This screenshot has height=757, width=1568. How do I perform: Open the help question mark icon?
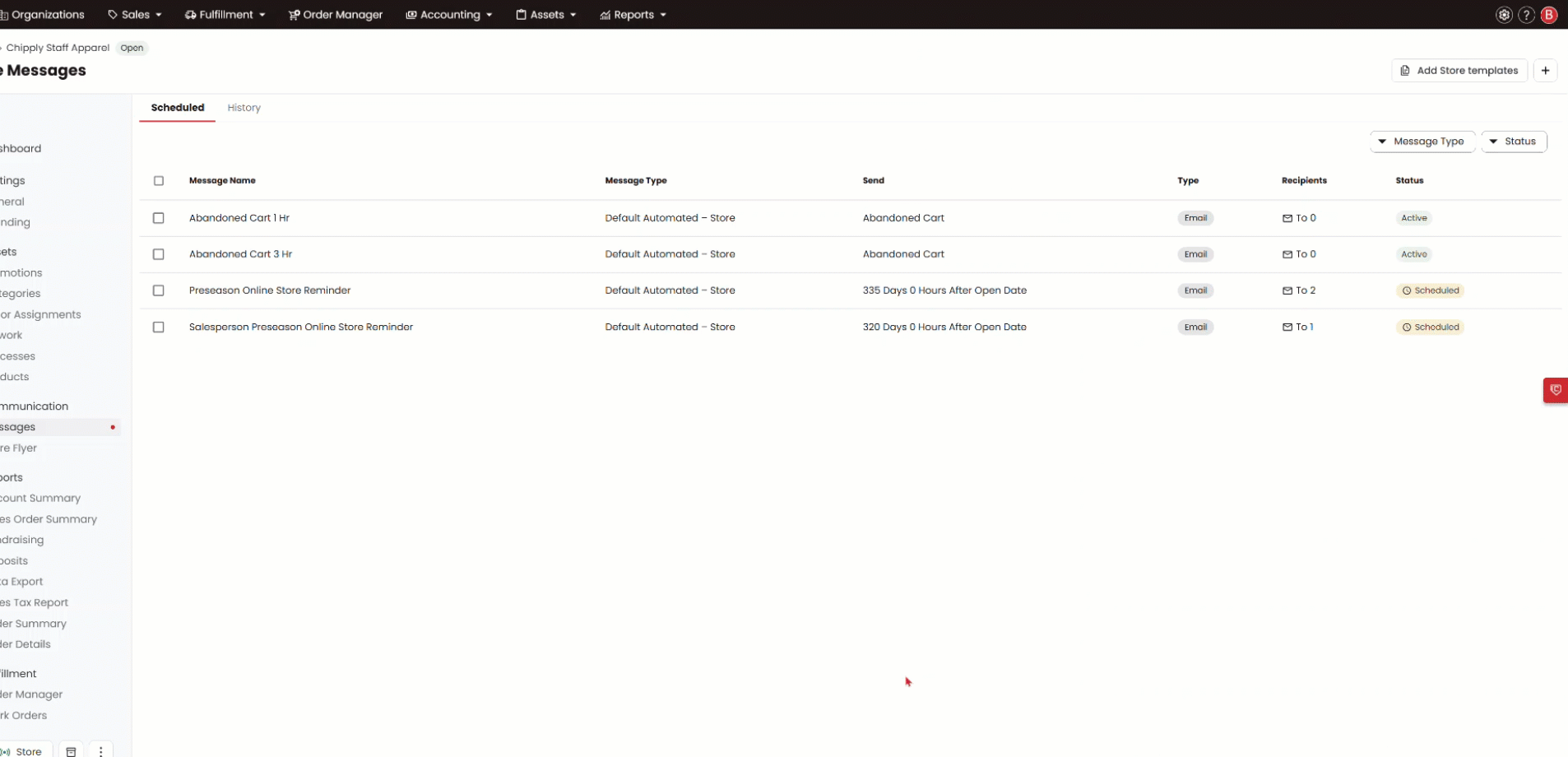coord(1526,15)
